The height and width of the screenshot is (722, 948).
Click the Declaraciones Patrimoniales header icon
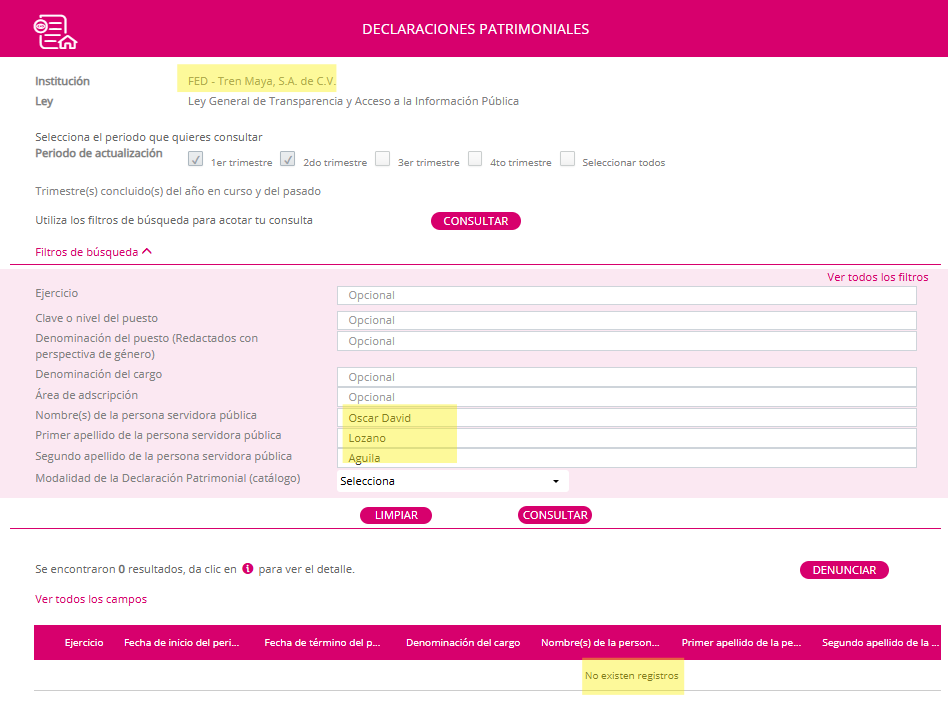coord(54,31)
